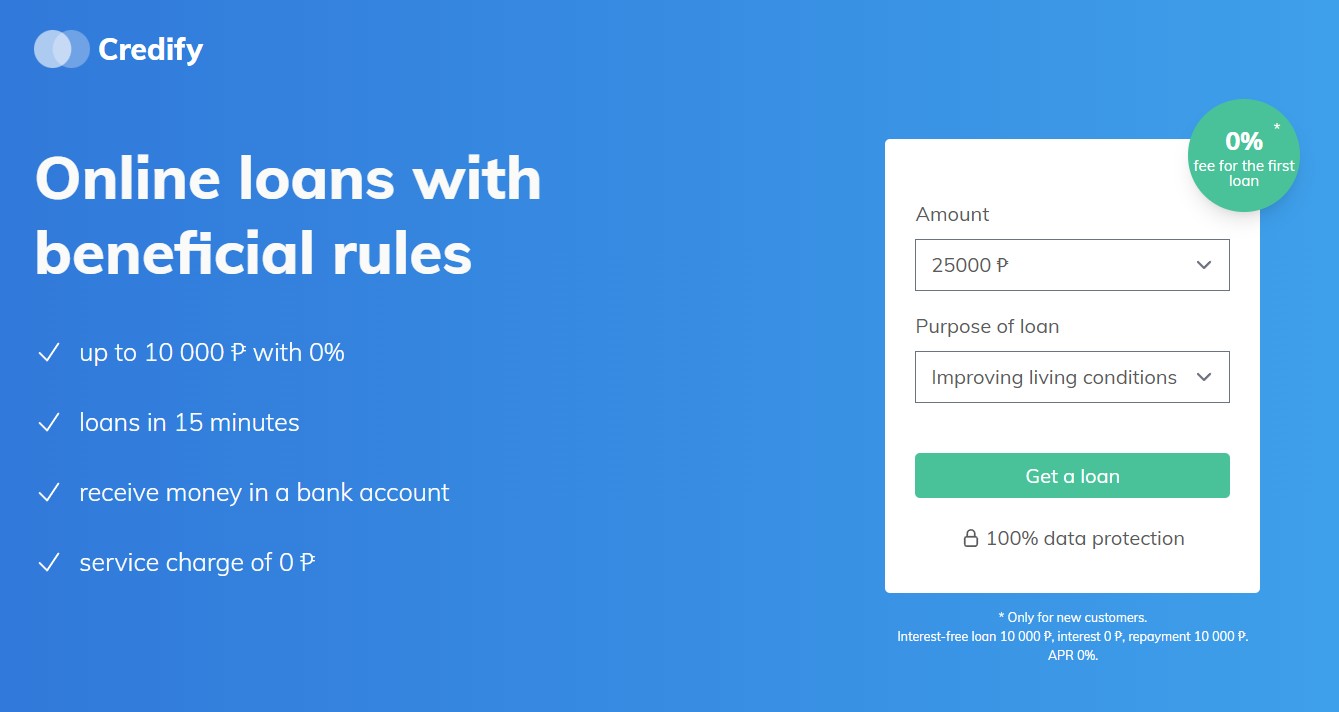Open the Amount dropdown showing 25000 ₽
This screenshot has height=712, width=1339.
point(1071,265)
